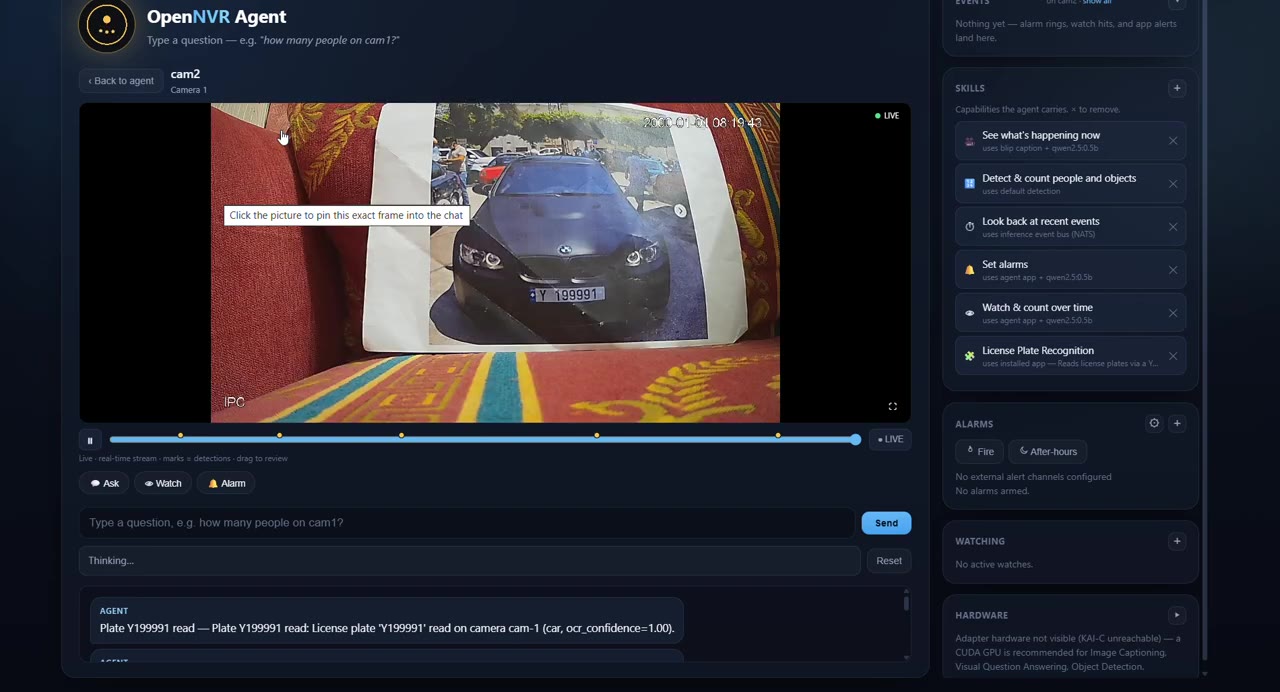Focus the 'Type a question' input field
This screenshot has height=692, width=1280.
click(x=467, y=522)
